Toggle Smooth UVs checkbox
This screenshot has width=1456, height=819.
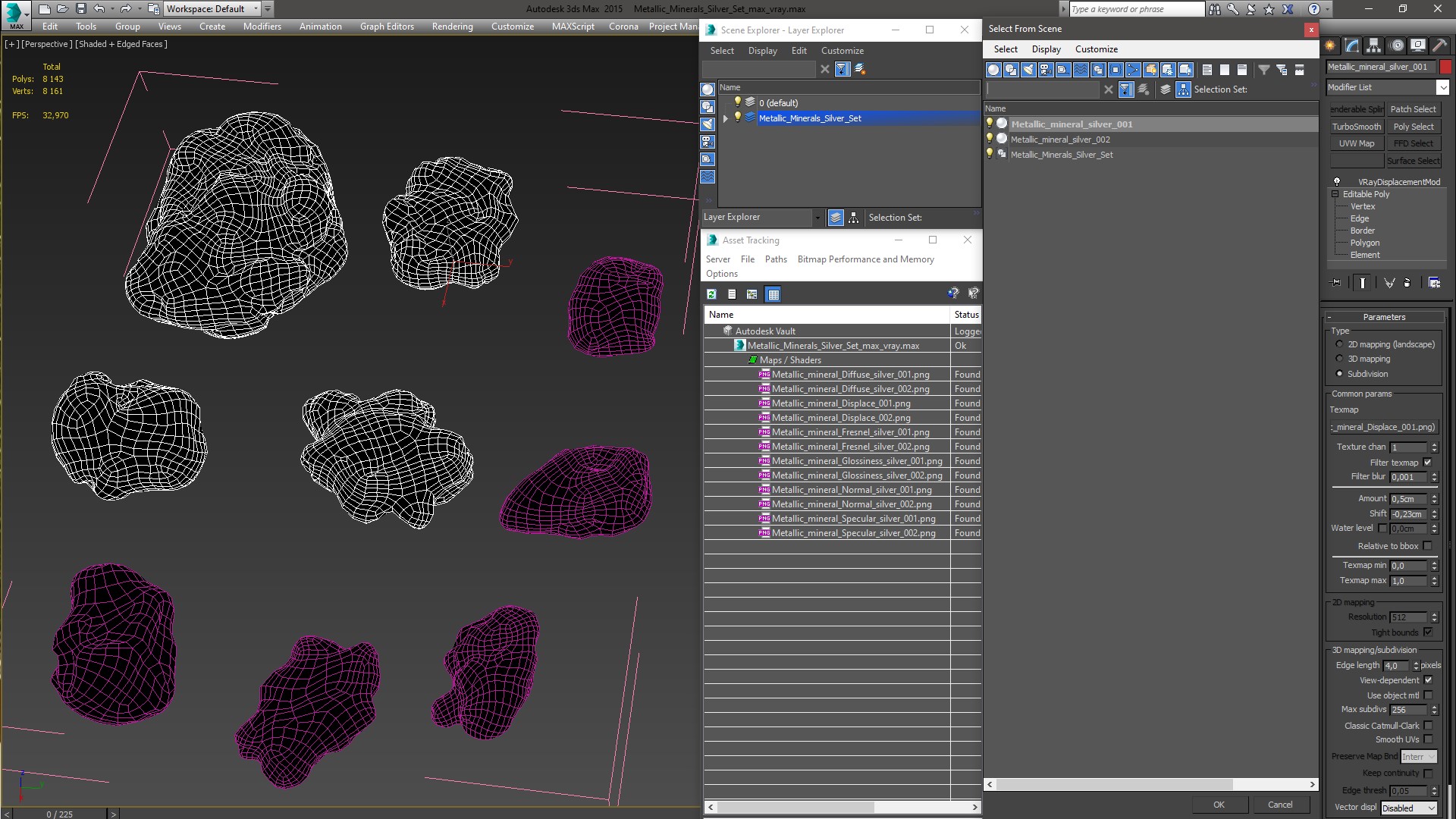pos(1428,739)
